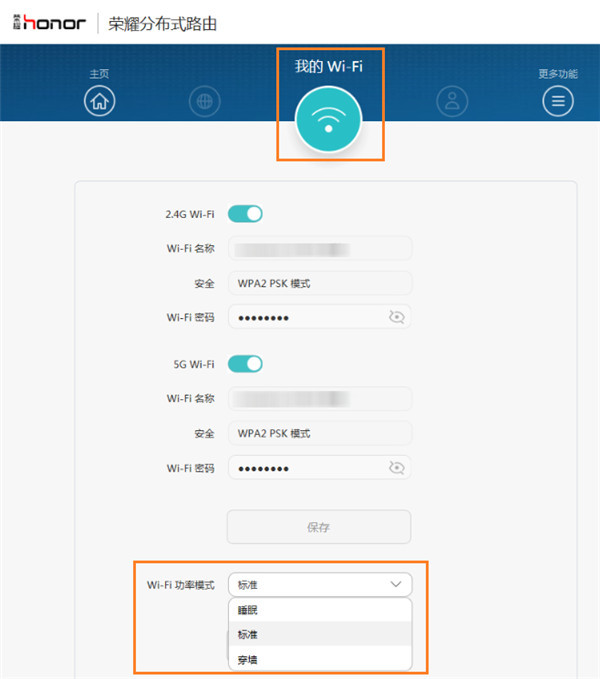Turn off the 2.4G Wi-Fi switch
Viewport: 600px width, 679px height.
(x=245, y=214)
